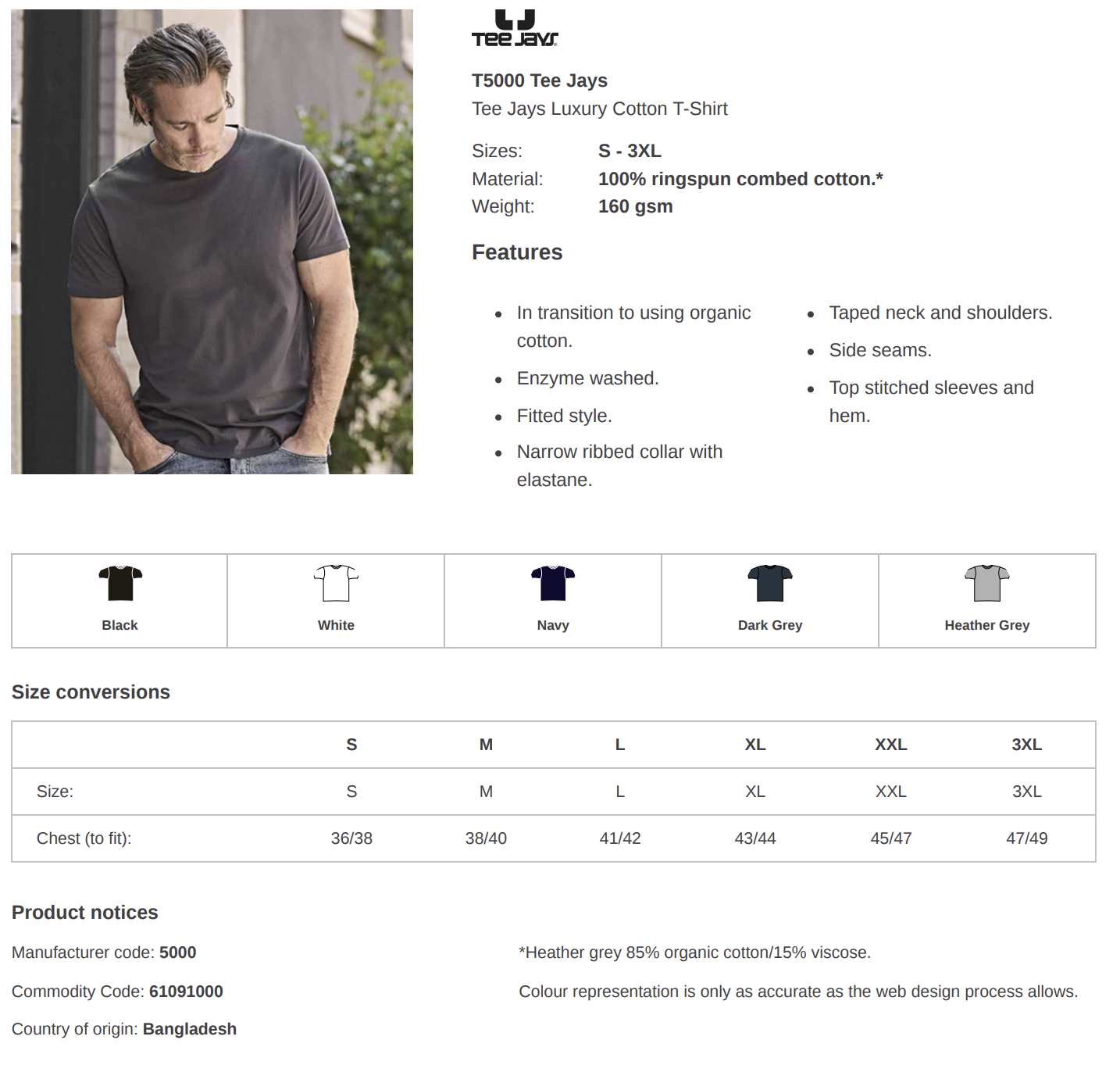Choose the Navy t-shirt colour icon
The image size is (1120, 1072).
click(553, 583)
